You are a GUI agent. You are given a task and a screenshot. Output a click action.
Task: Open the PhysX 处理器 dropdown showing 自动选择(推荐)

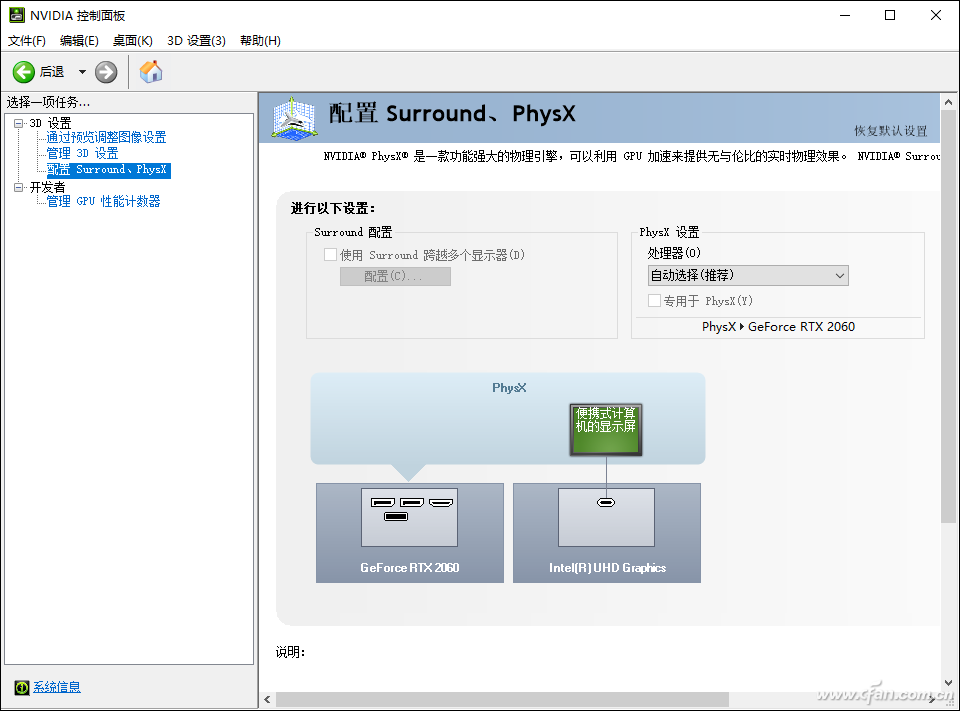point(746,275)
